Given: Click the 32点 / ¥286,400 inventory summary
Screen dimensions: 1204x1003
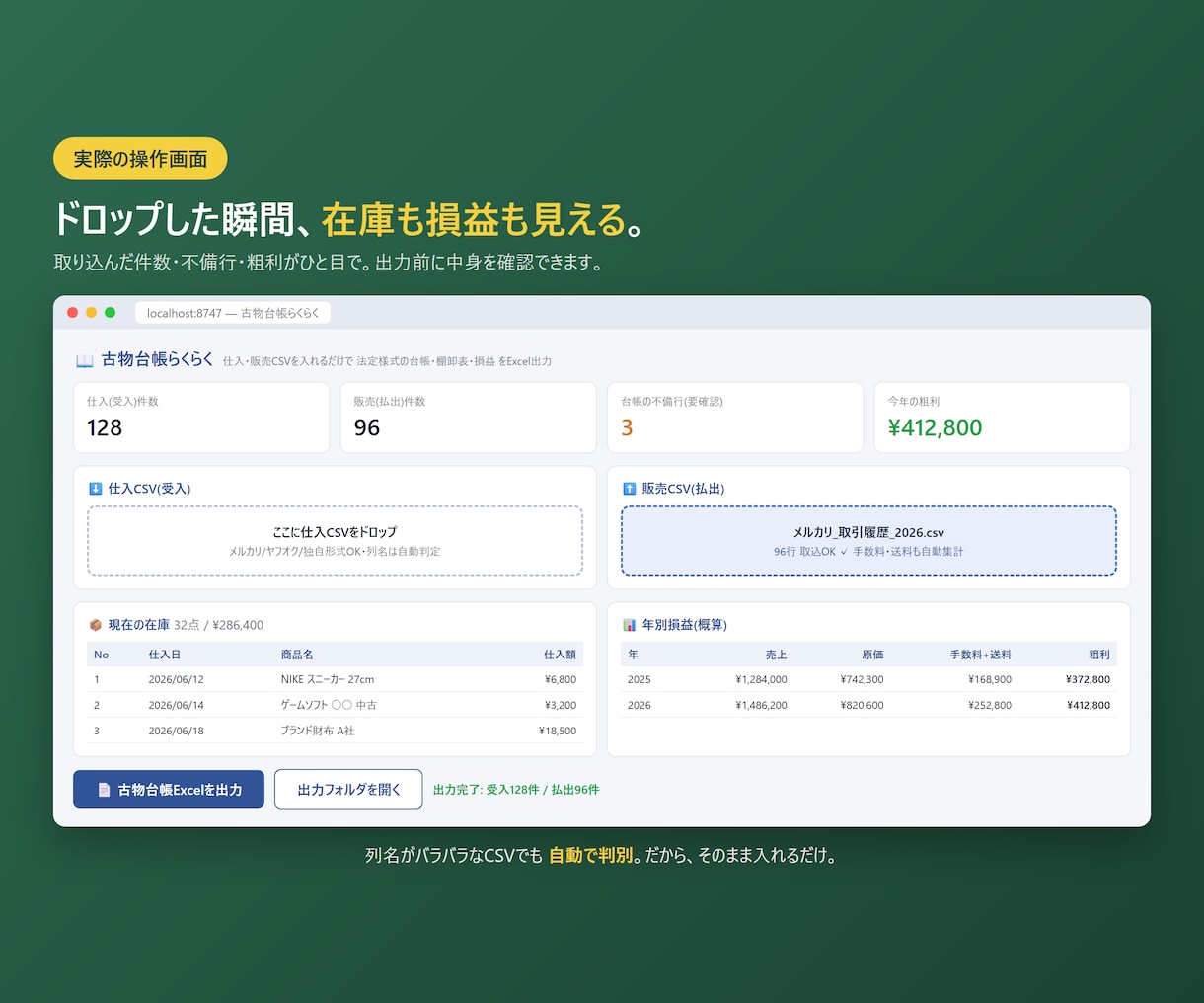Looking at the screenshot, I should pyautogui.click(x=218, y=625).
